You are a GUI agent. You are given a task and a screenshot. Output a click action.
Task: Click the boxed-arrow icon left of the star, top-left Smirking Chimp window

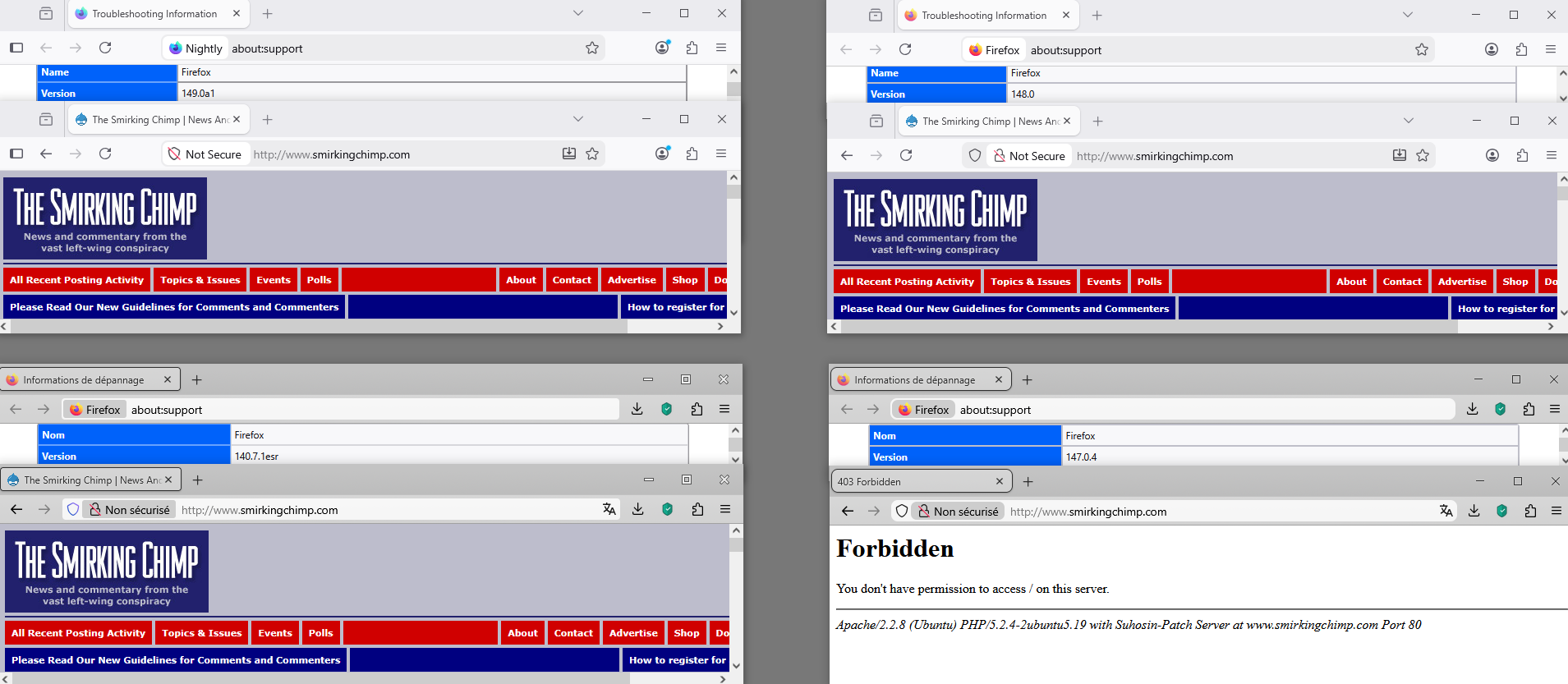click(x=568, y=154)
